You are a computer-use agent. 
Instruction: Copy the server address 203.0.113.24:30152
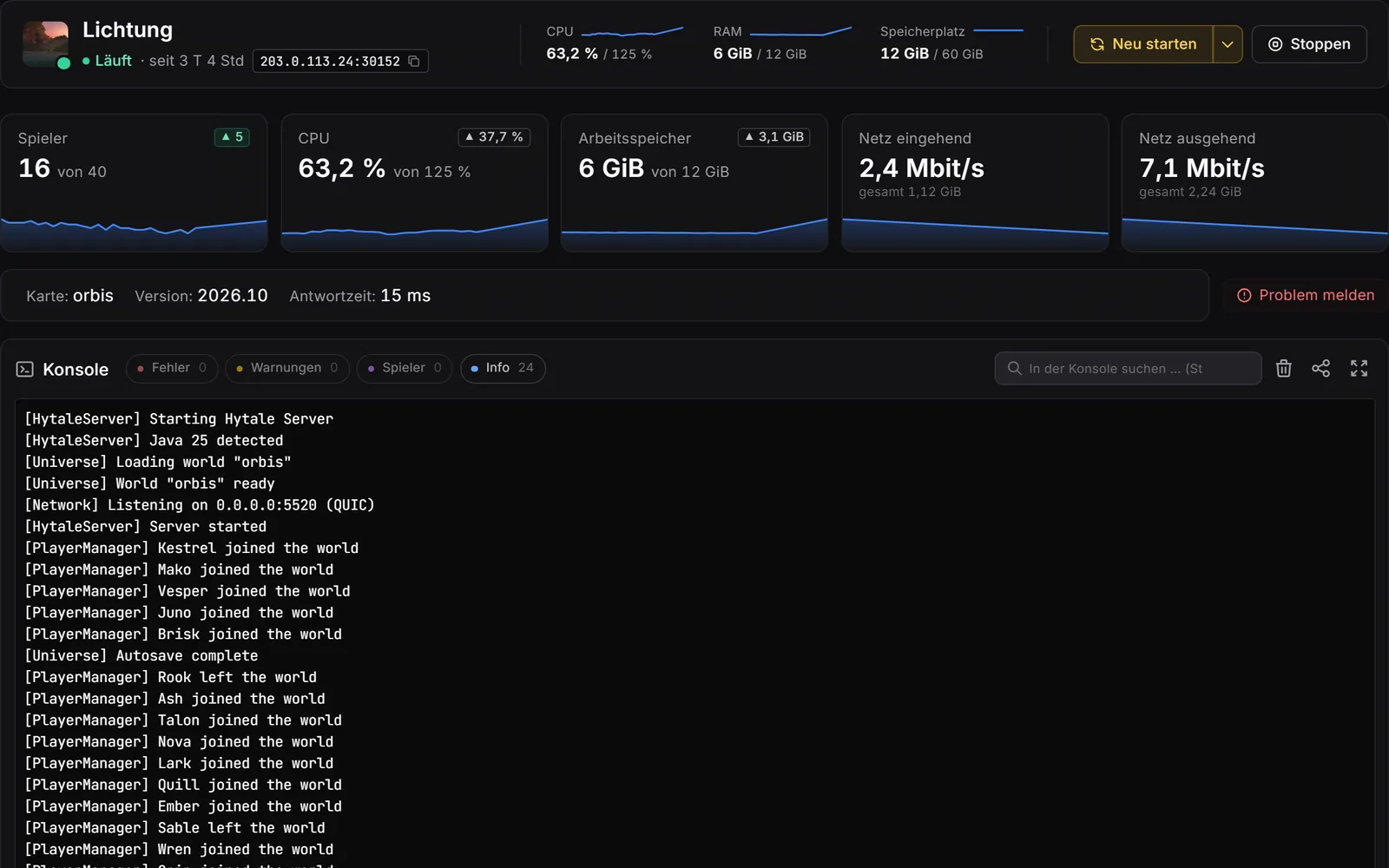pos(414,62)
